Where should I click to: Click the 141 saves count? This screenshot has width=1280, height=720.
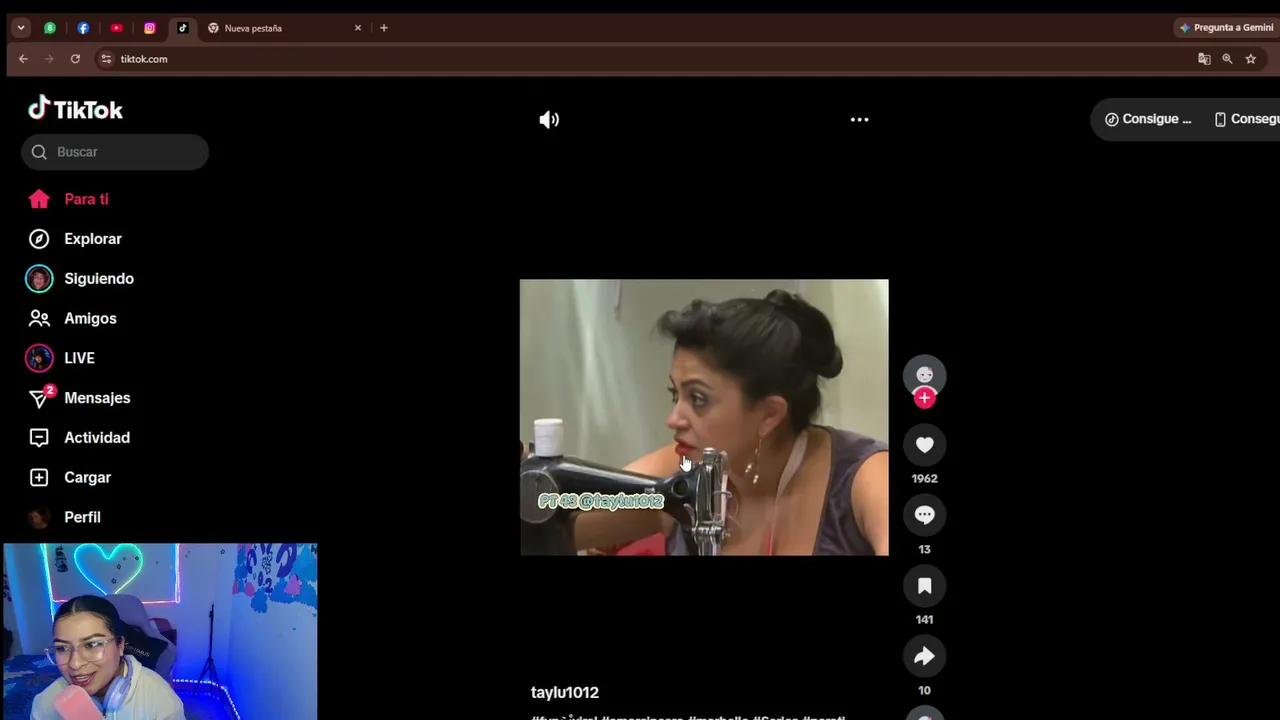pyautogui.click(x=924, y=620)
